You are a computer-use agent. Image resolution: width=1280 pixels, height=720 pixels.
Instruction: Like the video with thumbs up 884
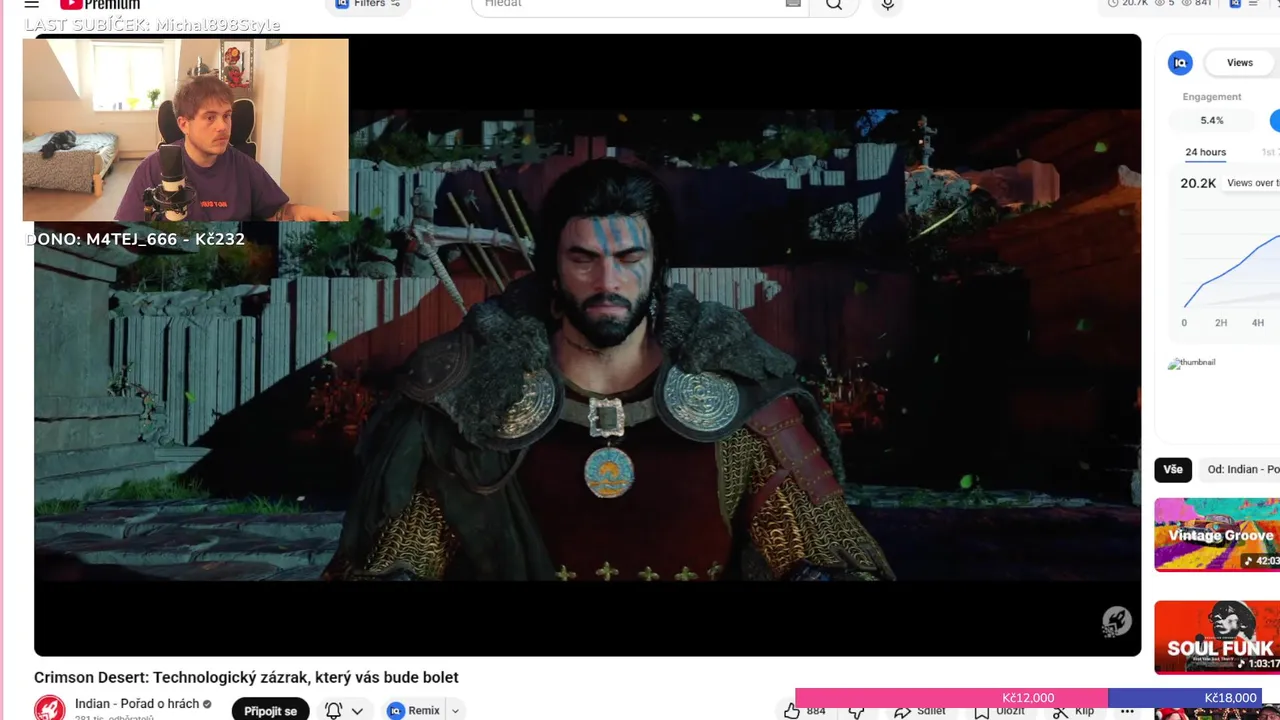pyautogui.click(x=805, y=711)
